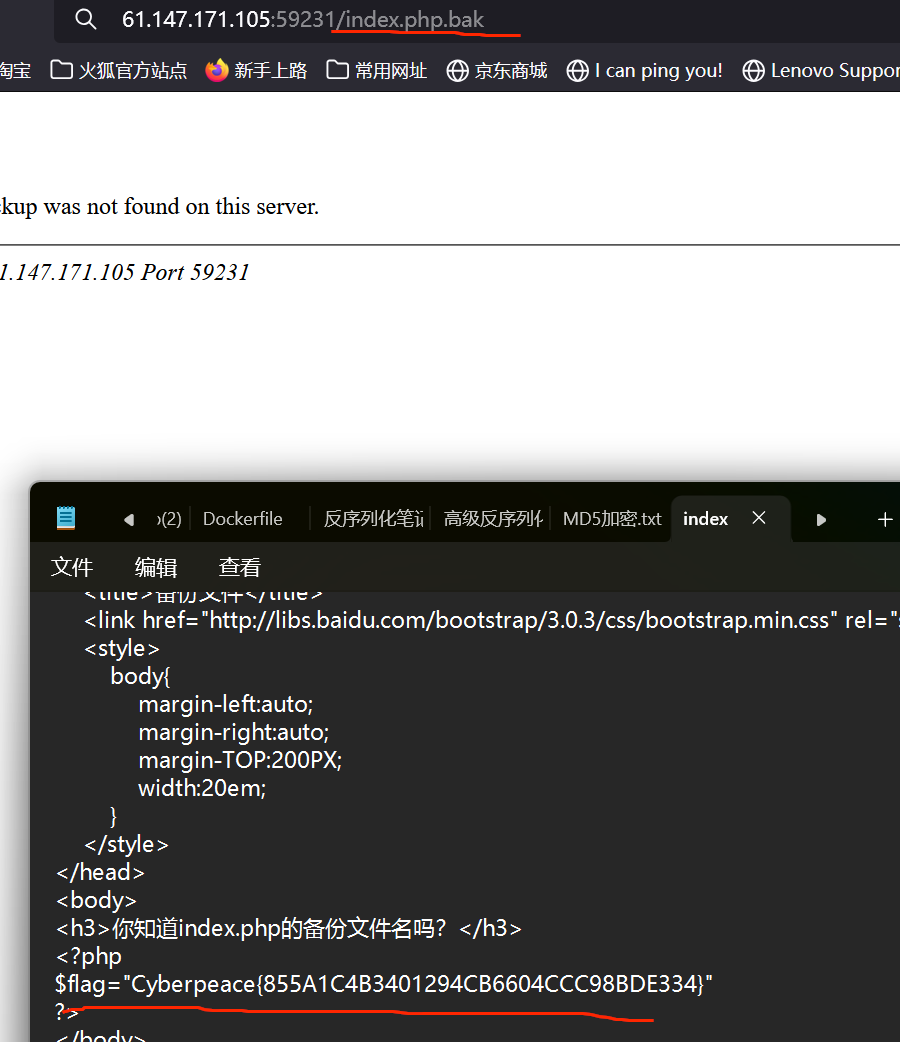This screenshot has width=900, height=1042.
Task: Open the 编辑 menu in Notepad
Action: click(156, 568)
